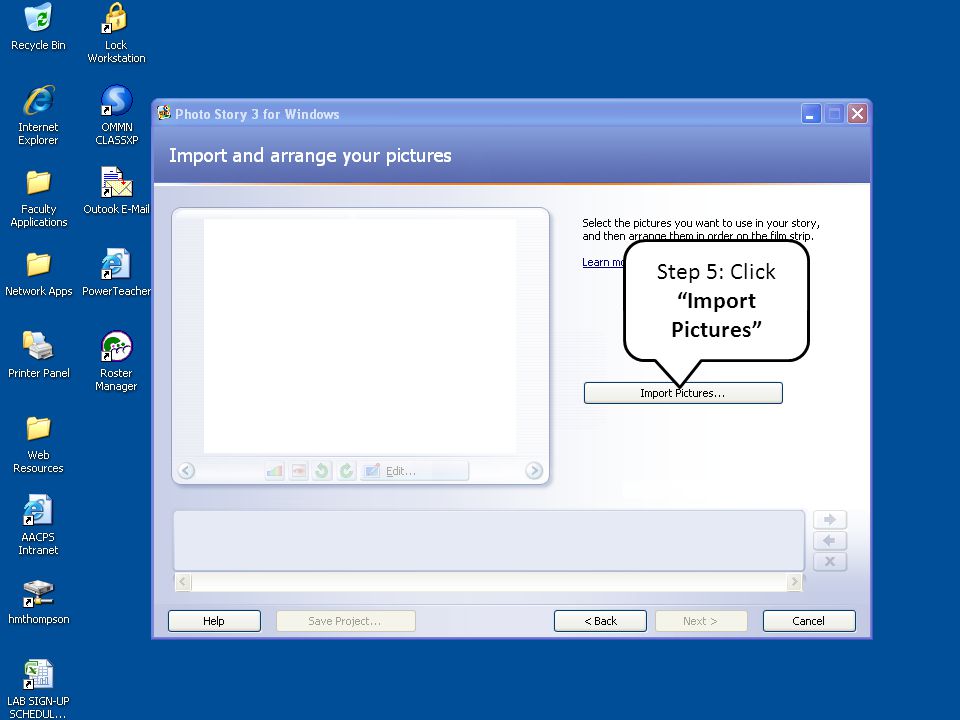
Task: Open the Printer Panel desktop icon
Action: 39,354
